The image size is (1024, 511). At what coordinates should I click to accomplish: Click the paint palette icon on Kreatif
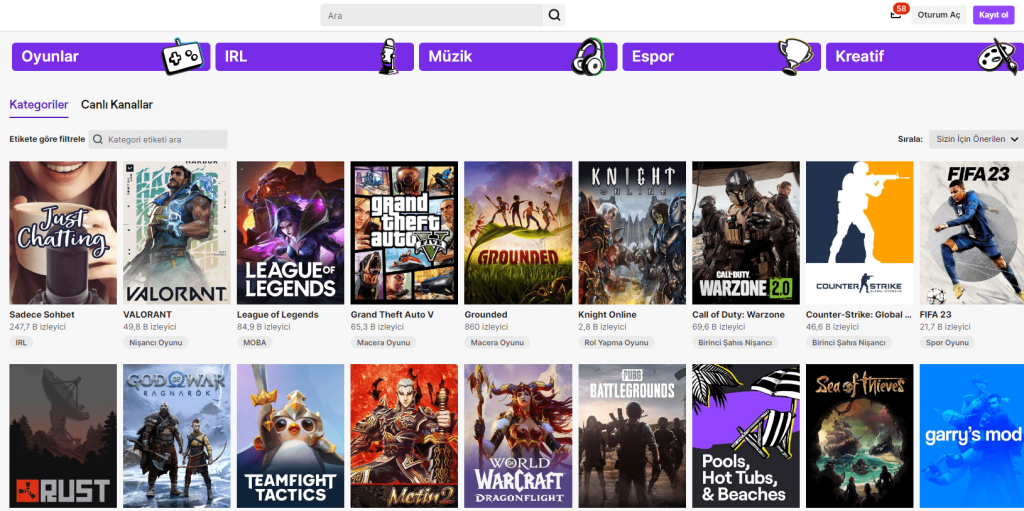point(998,56)
